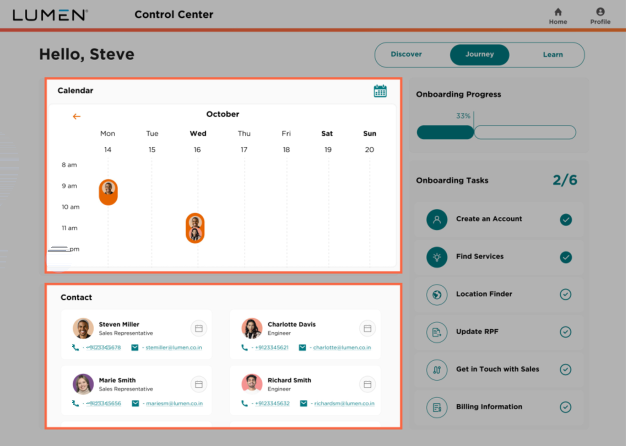Click Charlotte Davis's phone icon
Image resolution: width=626 pixels, height=446 pixels.
[x=244, y=348]
